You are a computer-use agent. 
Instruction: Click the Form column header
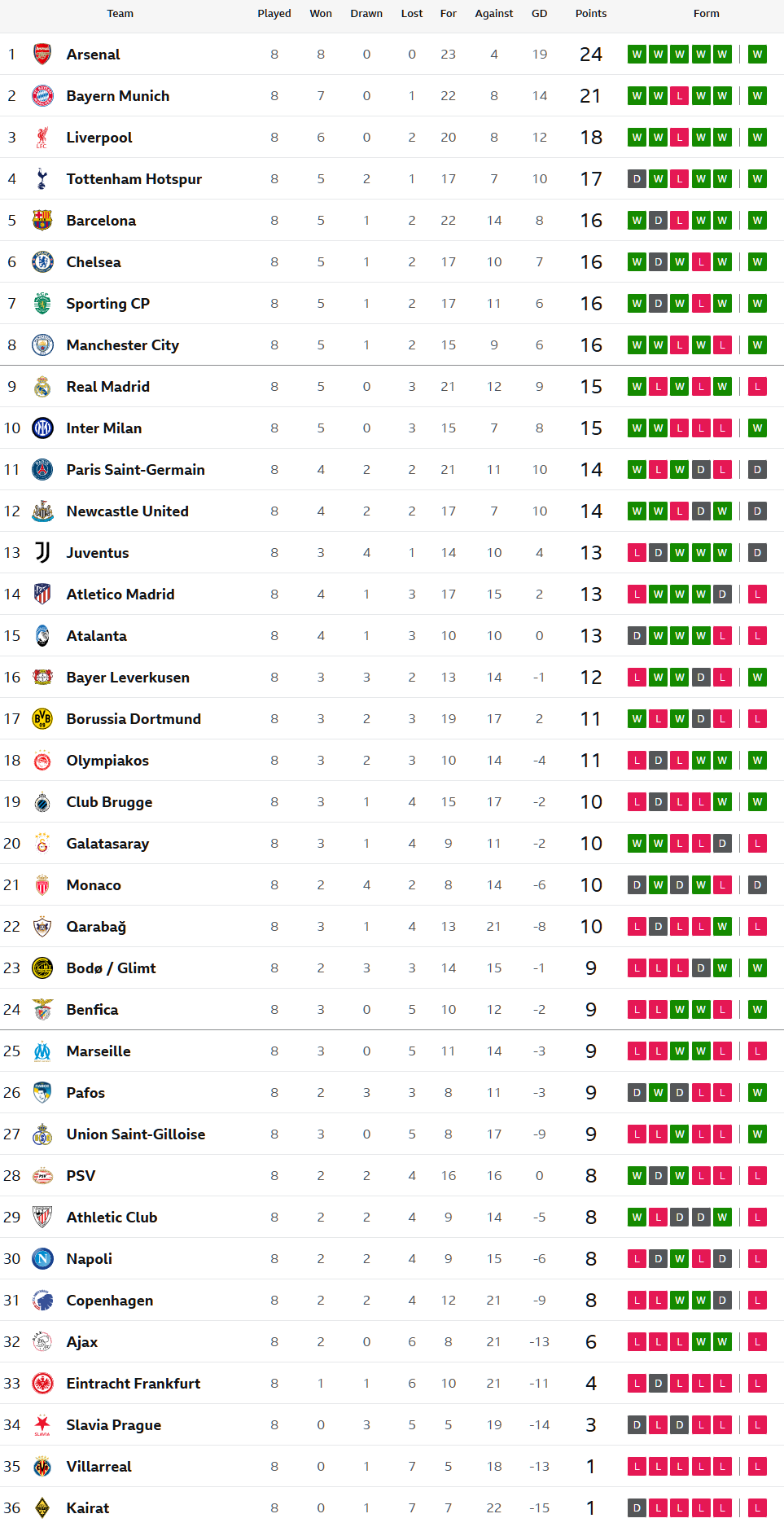tap(706, 14)
